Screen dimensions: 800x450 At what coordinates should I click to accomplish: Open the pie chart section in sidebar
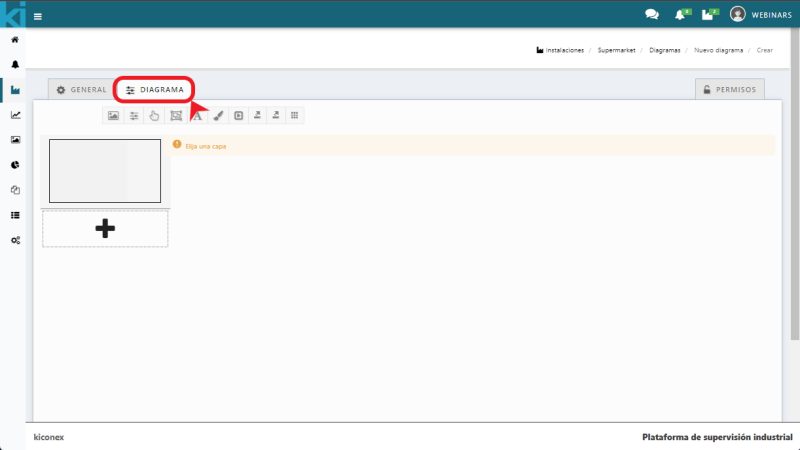coord(15,164)
